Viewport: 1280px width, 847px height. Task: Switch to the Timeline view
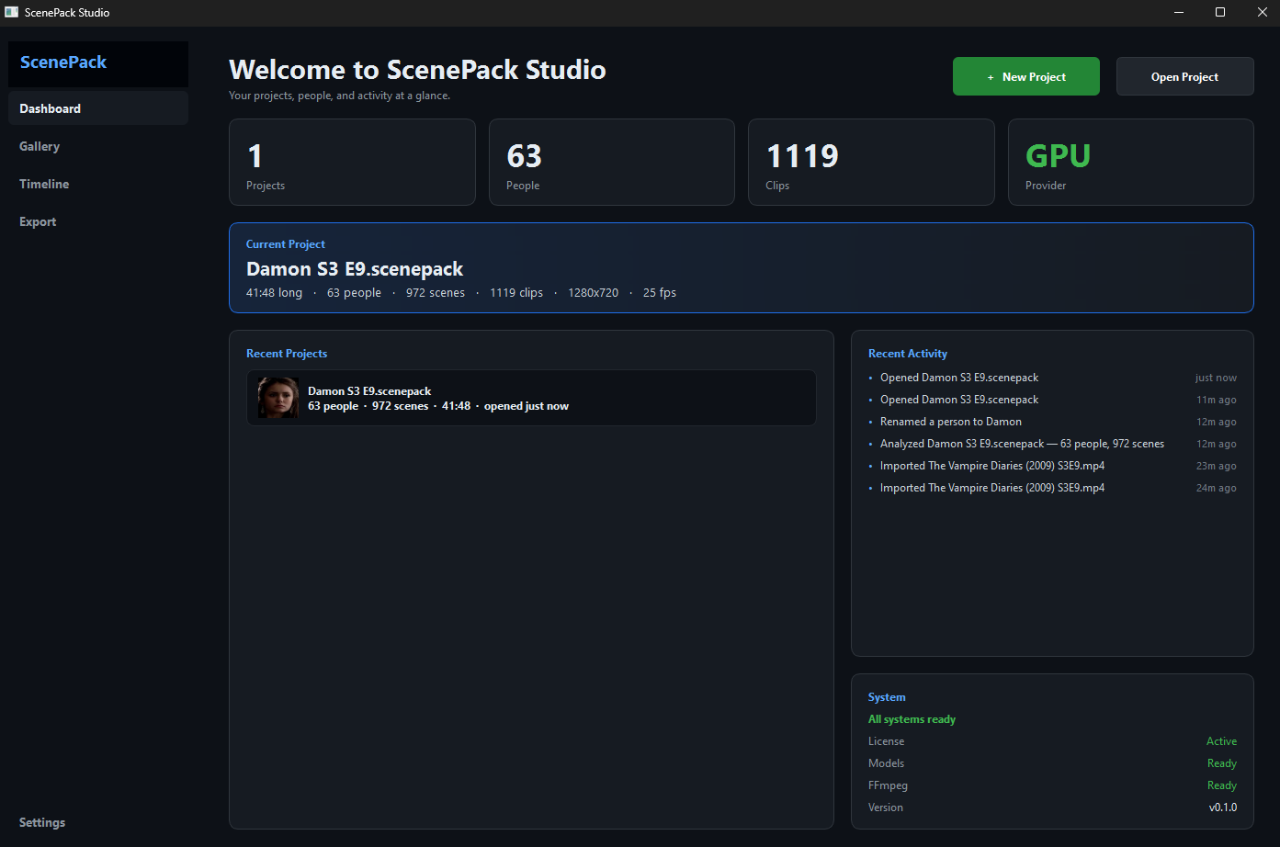click(x=98, y=184)
